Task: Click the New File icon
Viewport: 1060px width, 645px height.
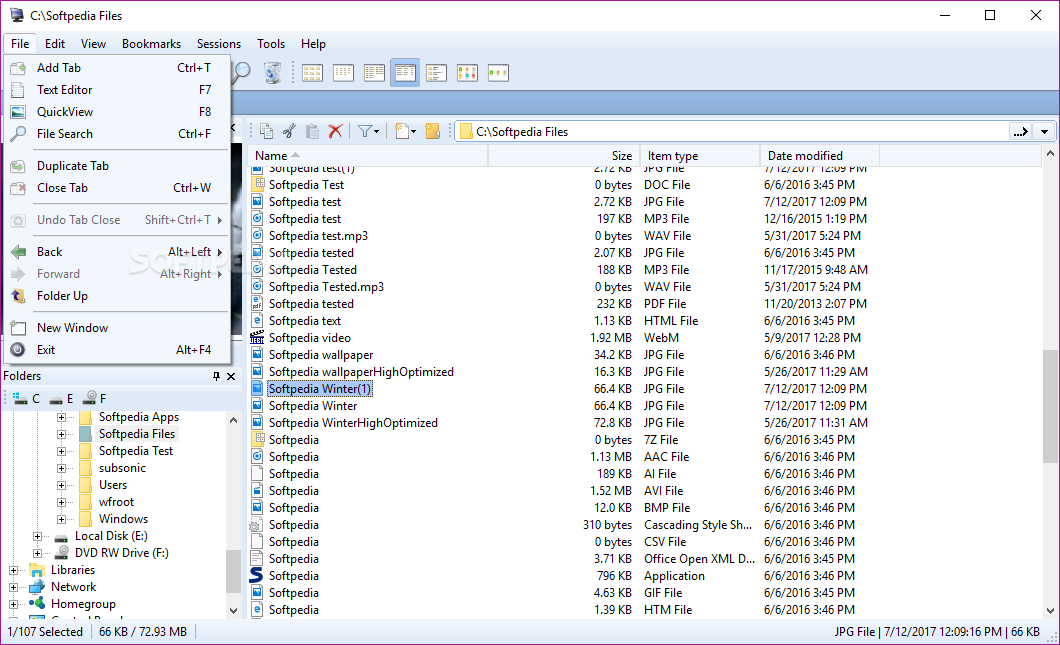Action: click(402, 131)
